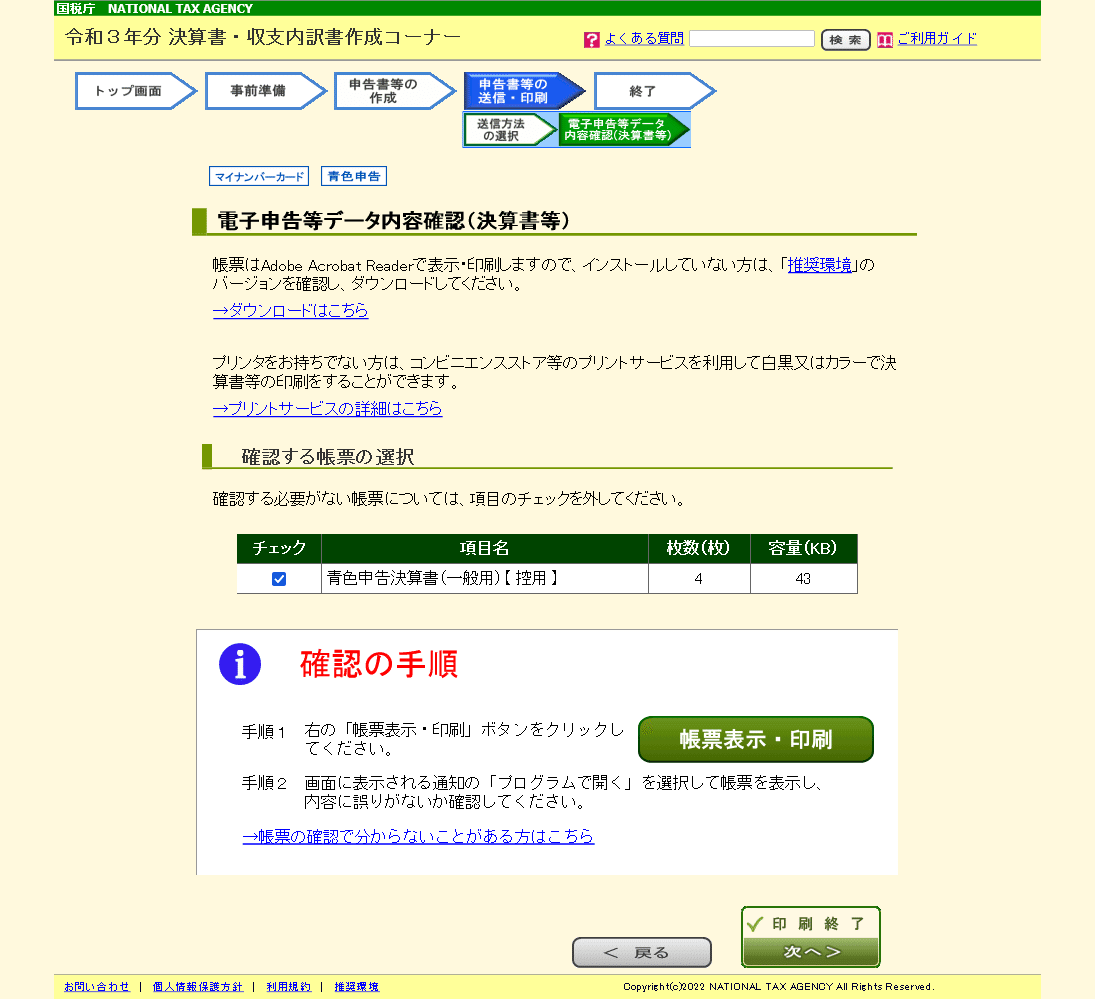
Task: Click the 帳票表示・印刷 button
Action: tap(755, 739)
